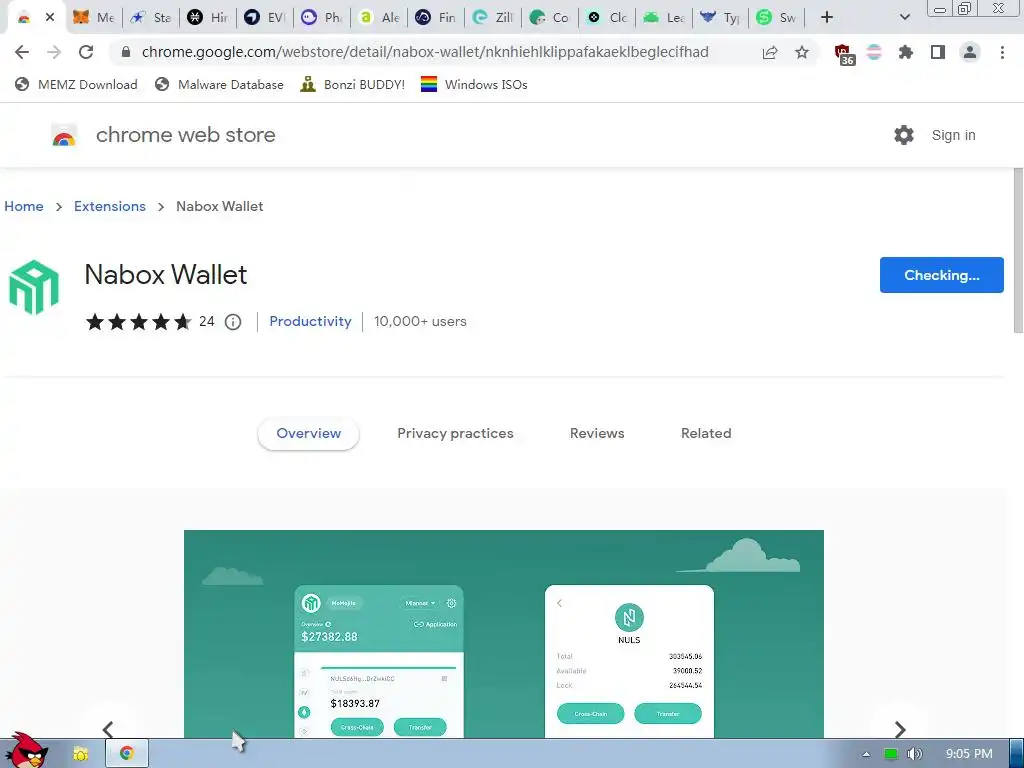
Task: Bookmark this page with star icon
Action: (802, 52)
